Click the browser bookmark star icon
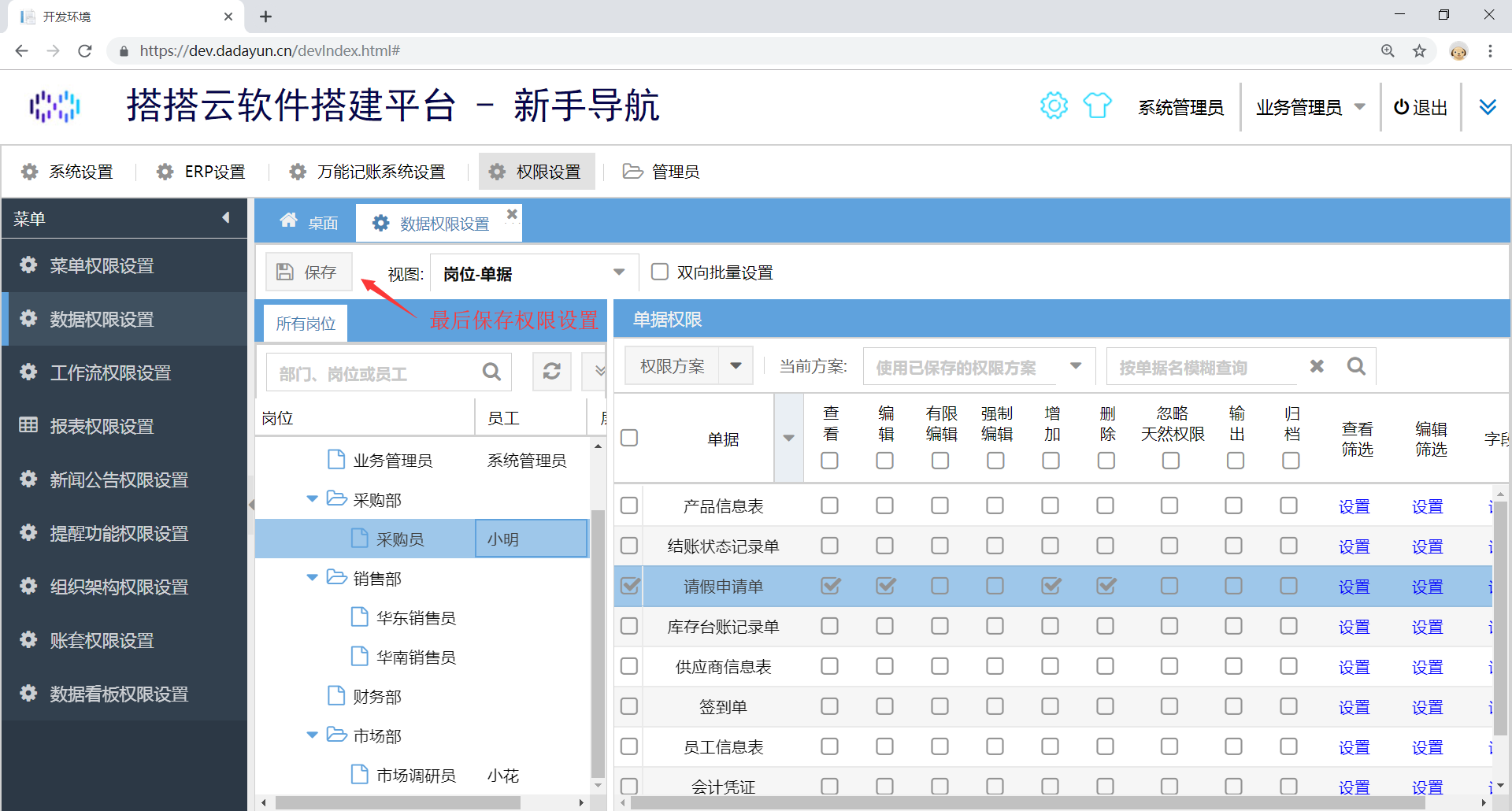 click(1419, 51)
